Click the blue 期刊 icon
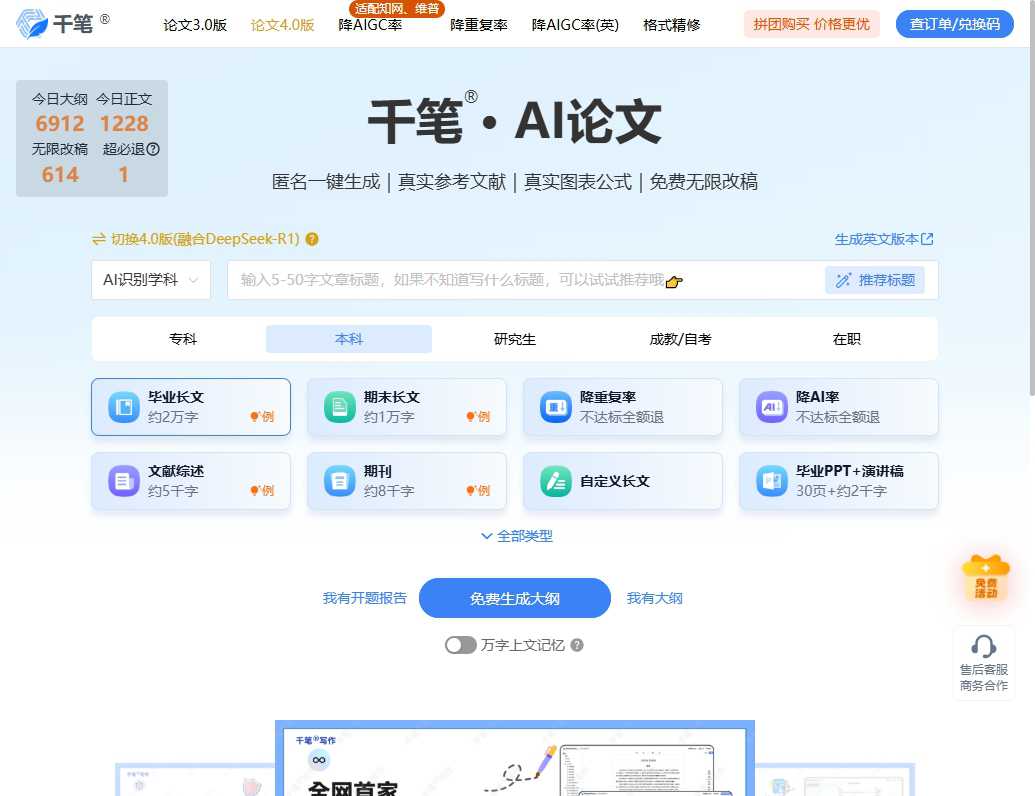 click(339, 481)
